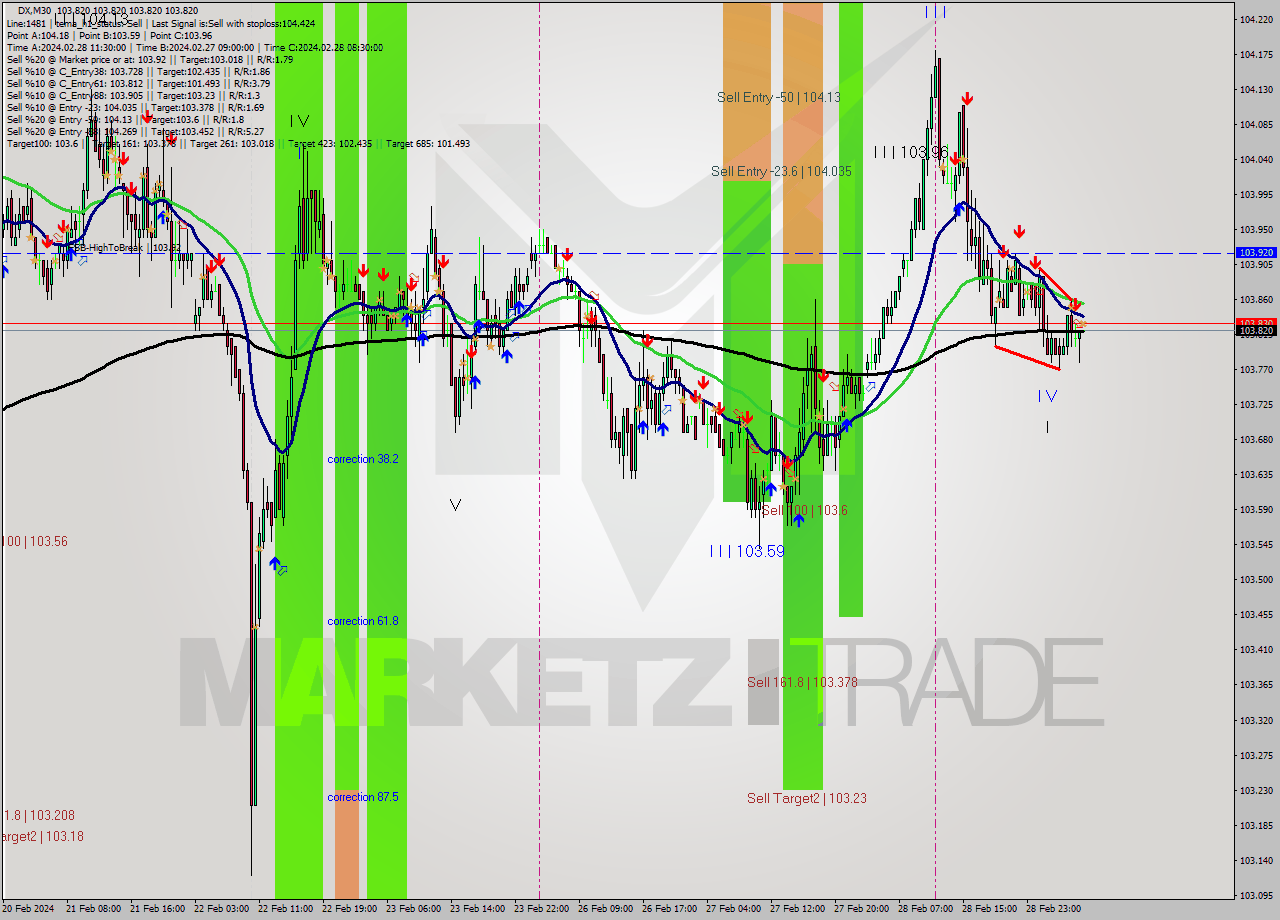Click the 'Sell Target2 | 103.23' label
This screenshot has height=920, width=1280.
(806, 798)
